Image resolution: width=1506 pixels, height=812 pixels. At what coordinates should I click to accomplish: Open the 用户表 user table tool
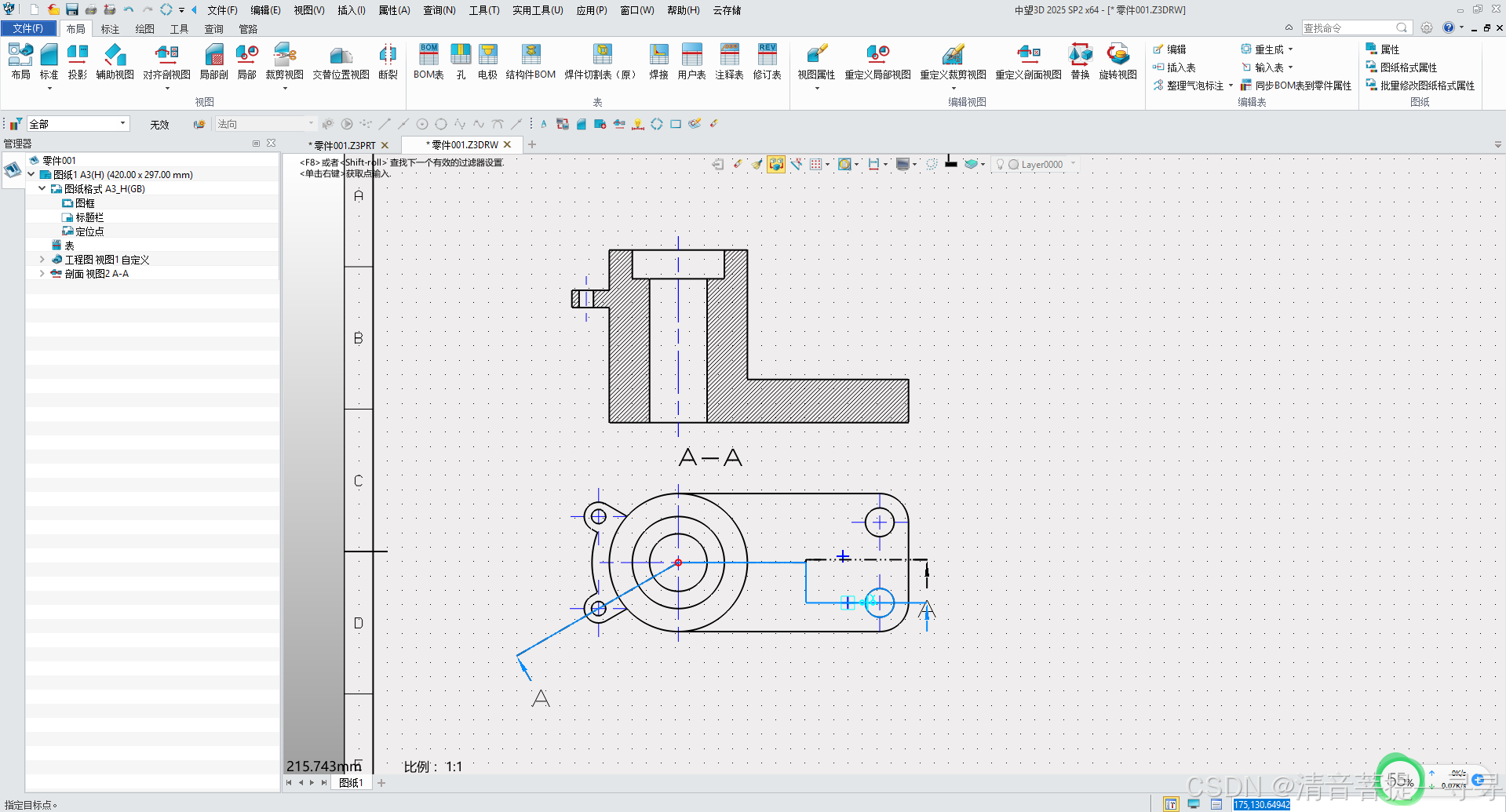[x=691, y=61]
